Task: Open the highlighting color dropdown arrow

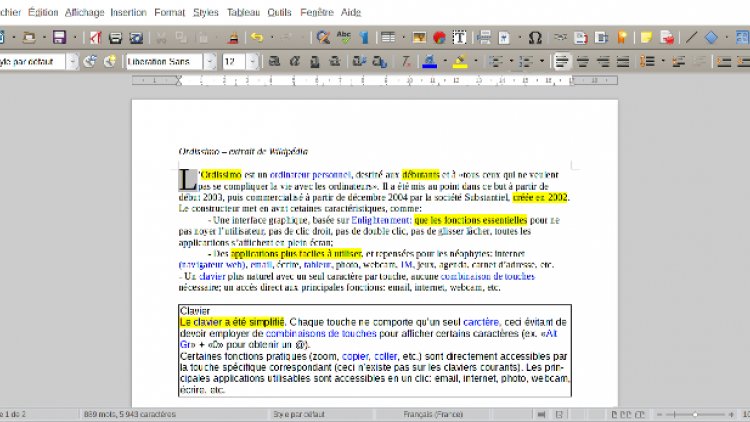Action: 475,61
